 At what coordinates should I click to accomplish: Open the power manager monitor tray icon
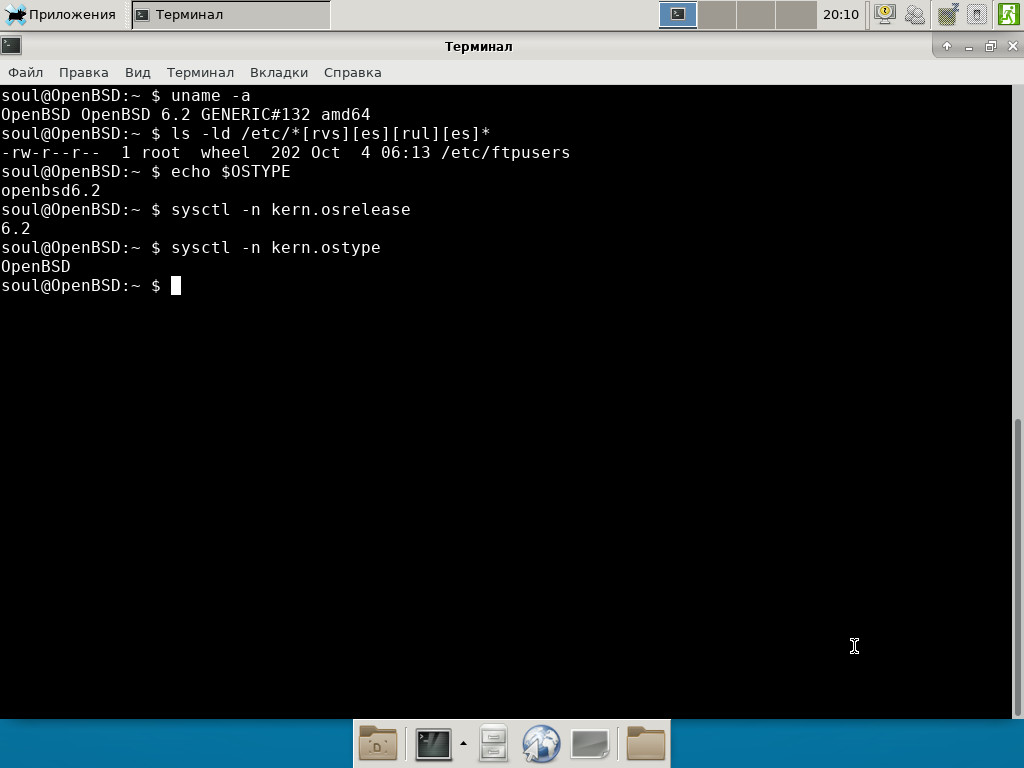(885, 14)
